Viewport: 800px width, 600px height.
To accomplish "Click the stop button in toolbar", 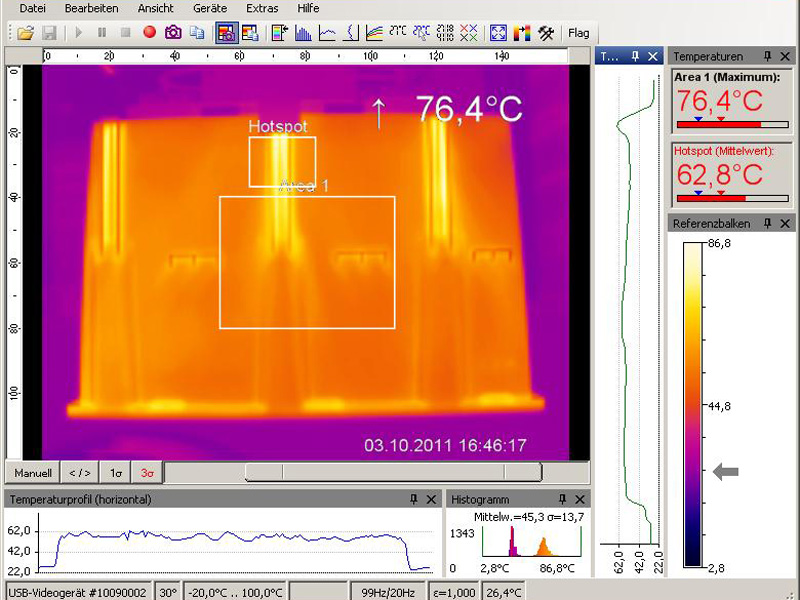I will [x=126, y=33].
